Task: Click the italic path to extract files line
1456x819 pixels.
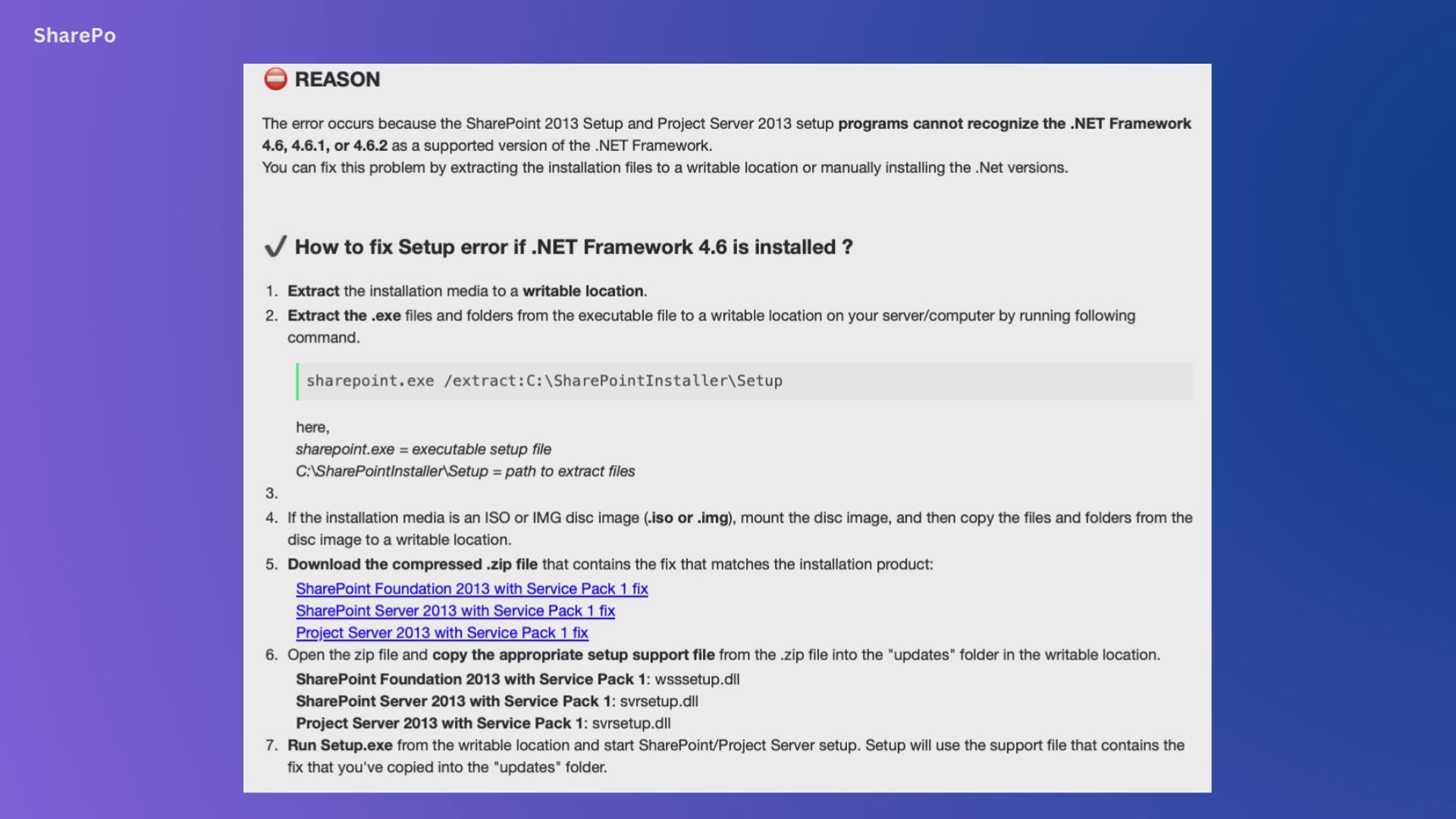Action: coord(465,472)
